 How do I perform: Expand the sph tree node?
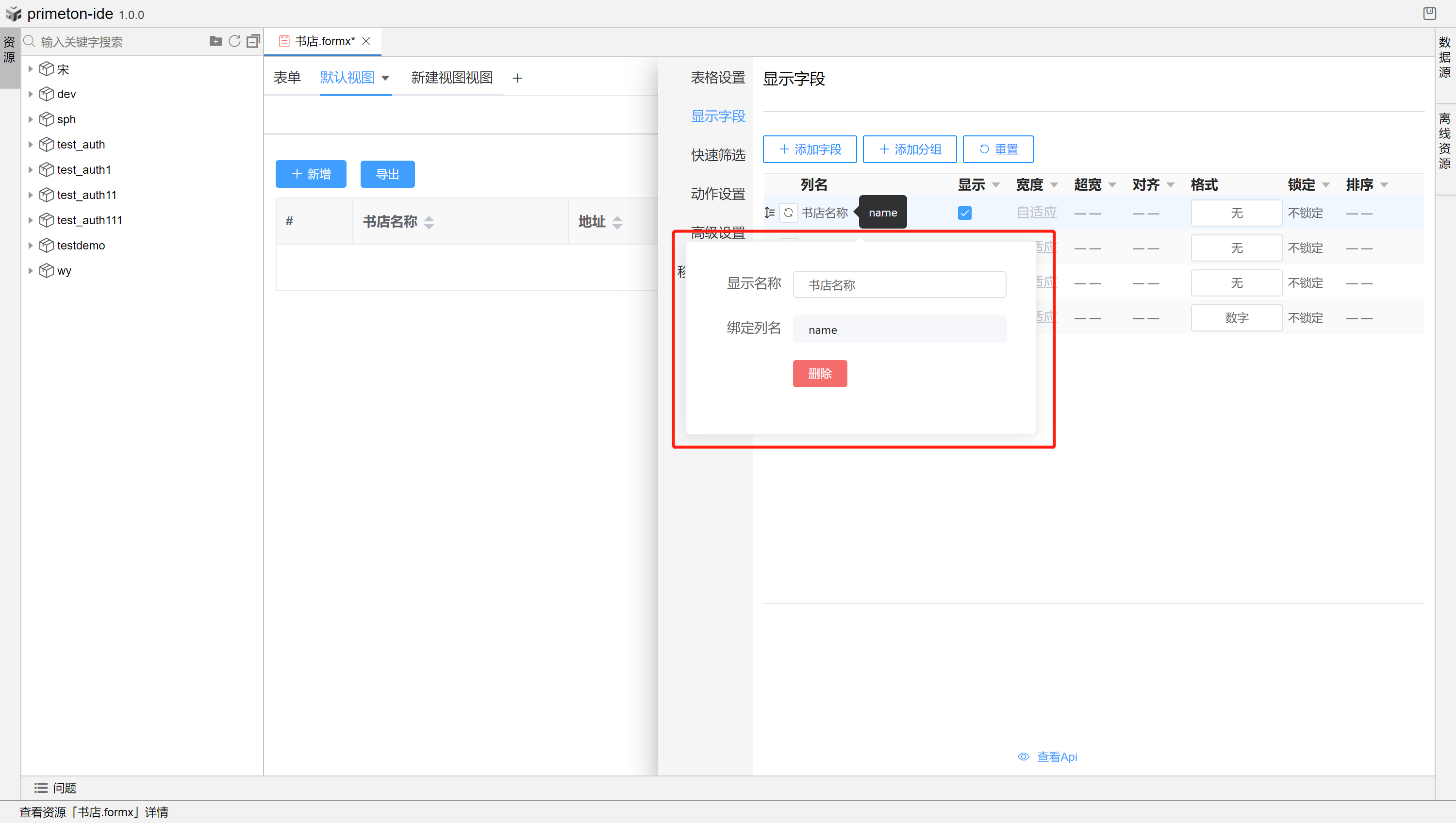click(x=31, y=119)
